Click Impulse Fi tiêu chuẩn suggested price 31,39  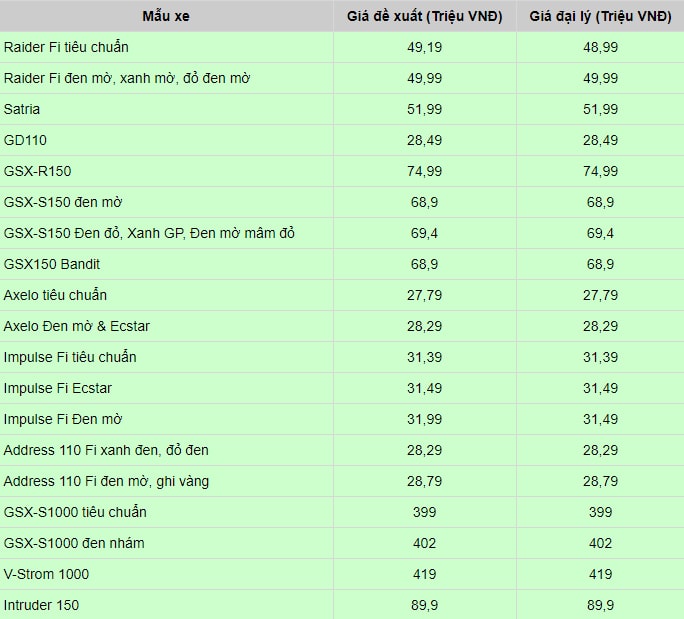pos(424,357)
